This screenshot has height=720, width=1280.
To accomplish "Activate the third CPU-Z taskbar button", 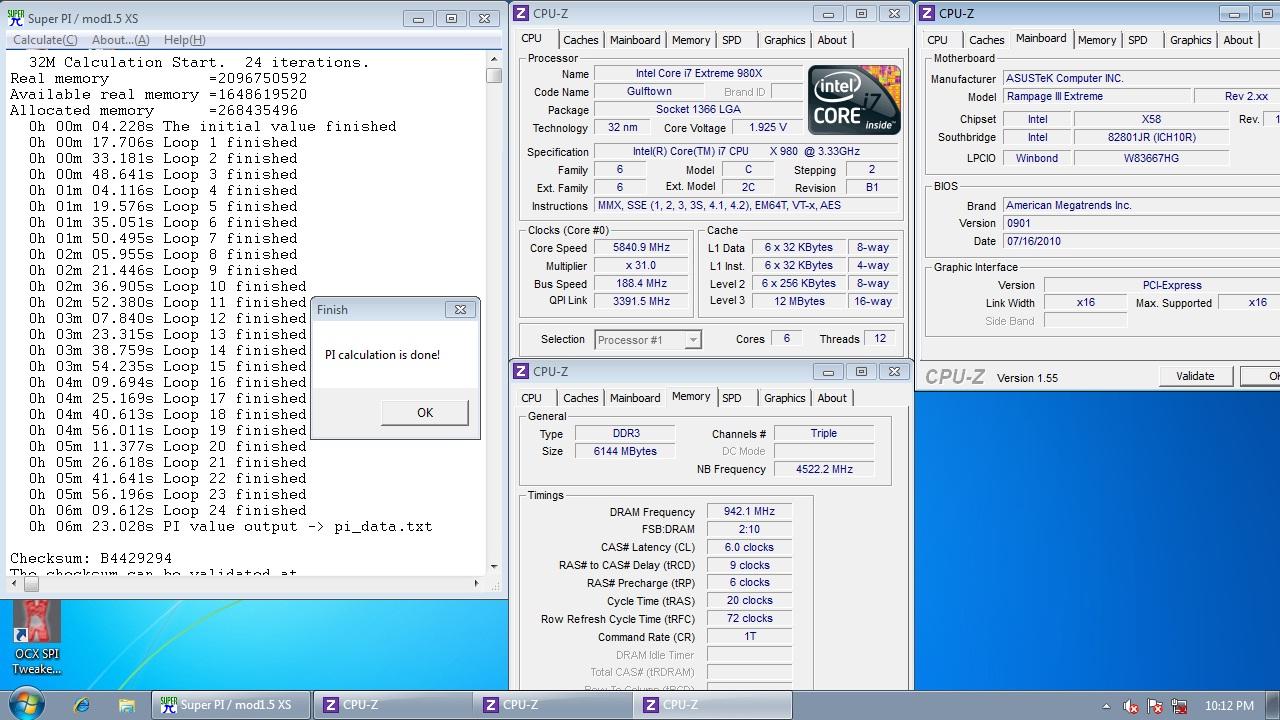I will coord(712,705).
